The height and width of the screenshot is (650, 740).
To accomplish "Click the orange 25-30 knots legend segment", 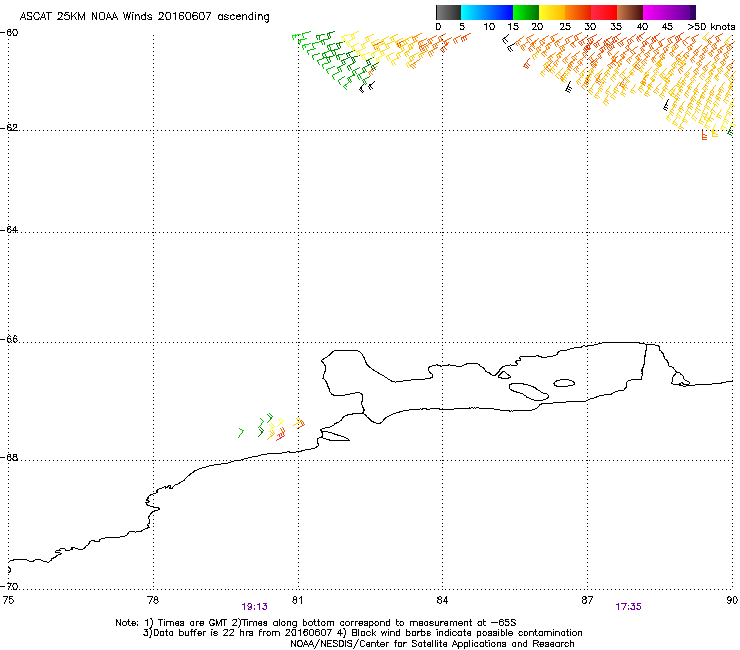I will 578,12.
